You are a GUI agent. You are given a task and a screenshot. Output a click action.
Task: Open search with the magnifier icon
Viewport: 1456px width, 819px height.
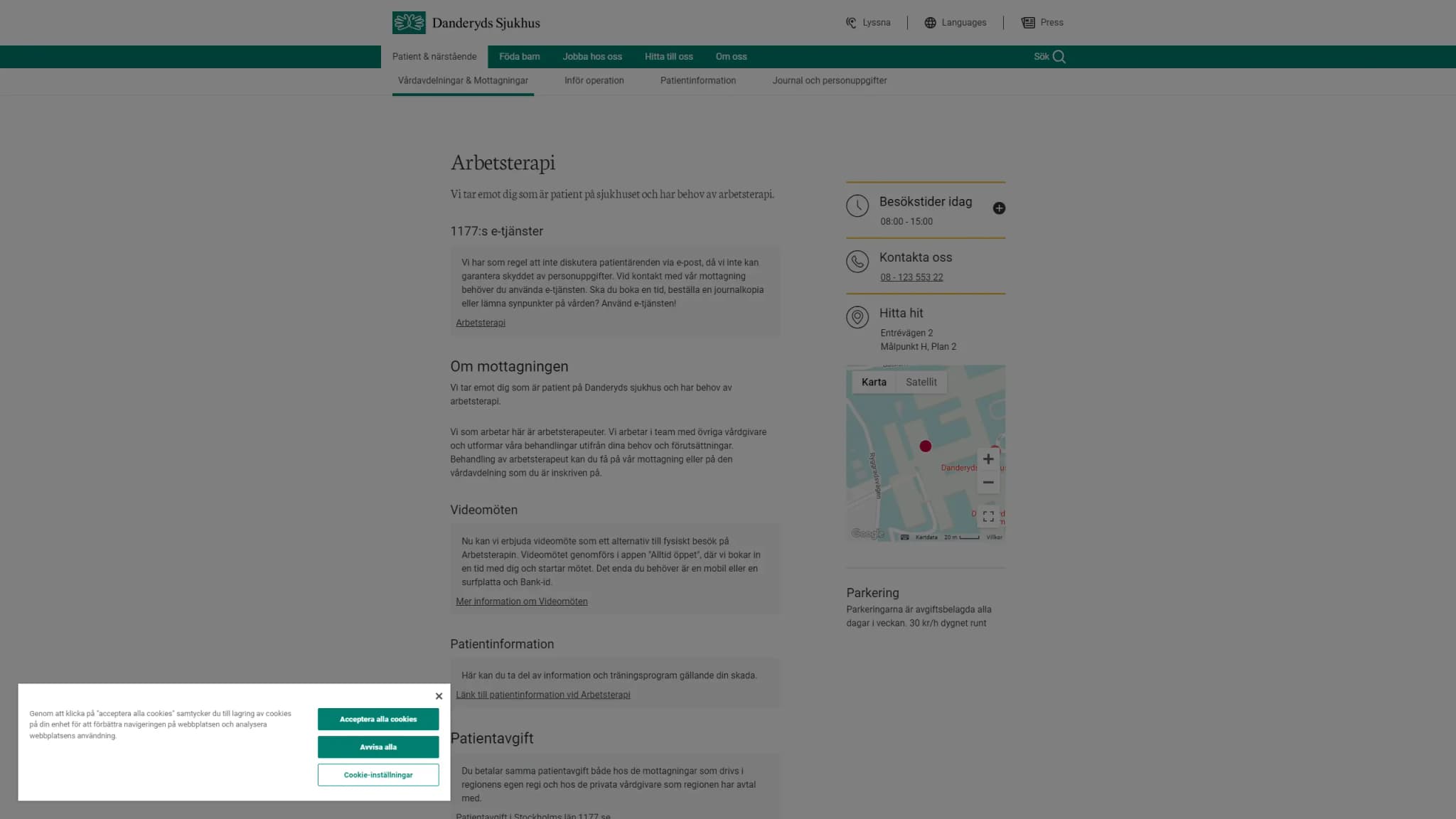point(1059,57)
